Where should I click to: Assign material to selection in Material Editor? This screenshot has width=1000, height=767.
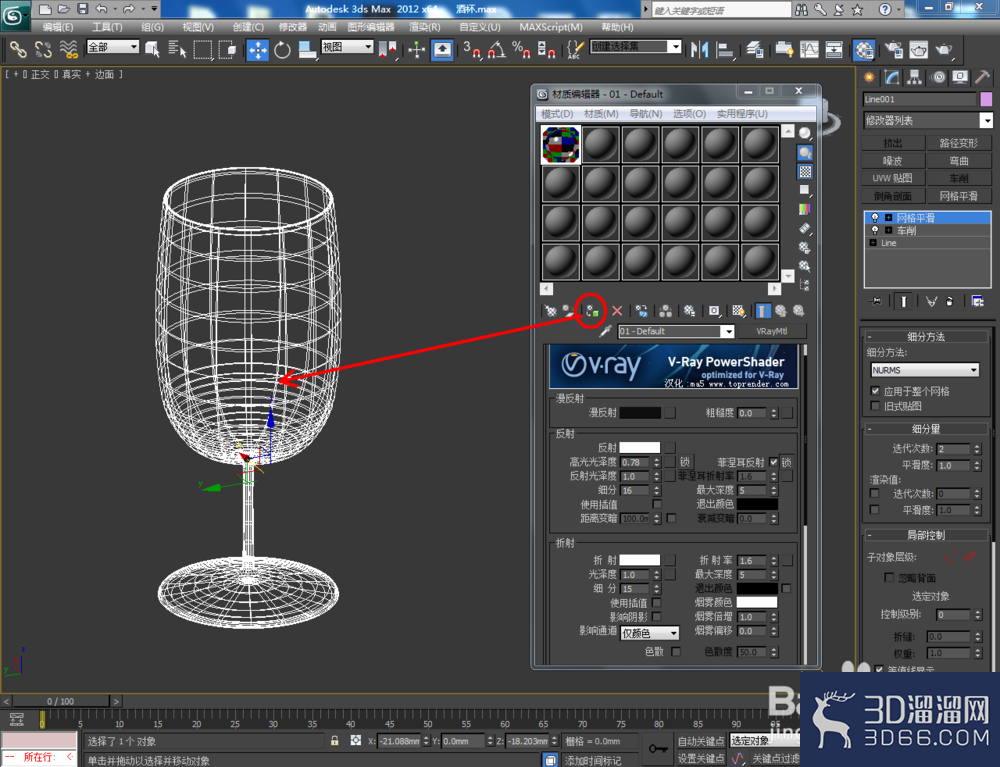coord(592,311)
